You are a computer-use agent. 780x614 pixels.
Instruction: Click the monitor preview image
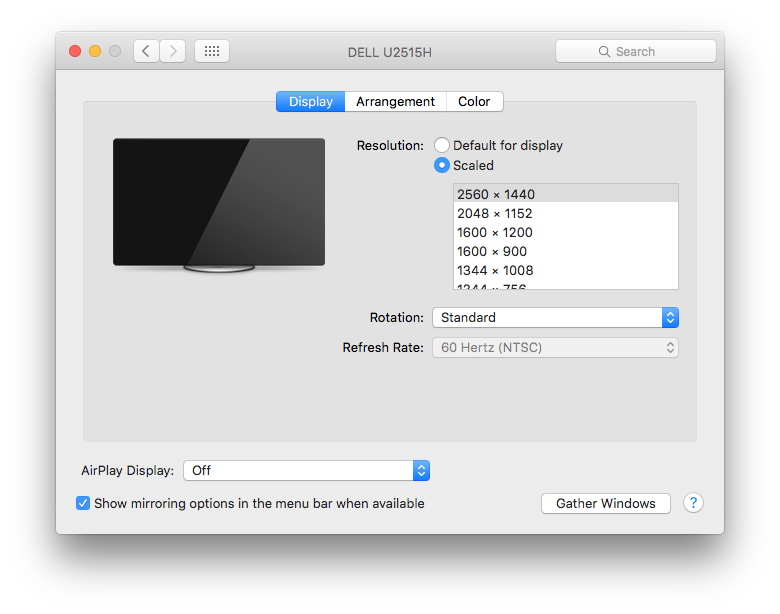(x=219, y=205)
